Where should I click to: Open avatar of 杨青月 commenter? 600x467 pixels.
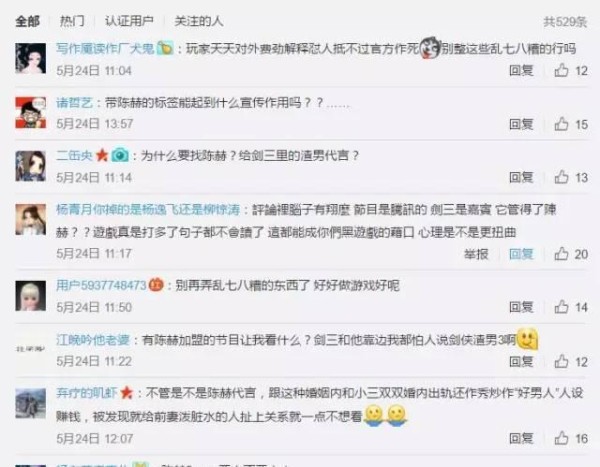[31, 219]
